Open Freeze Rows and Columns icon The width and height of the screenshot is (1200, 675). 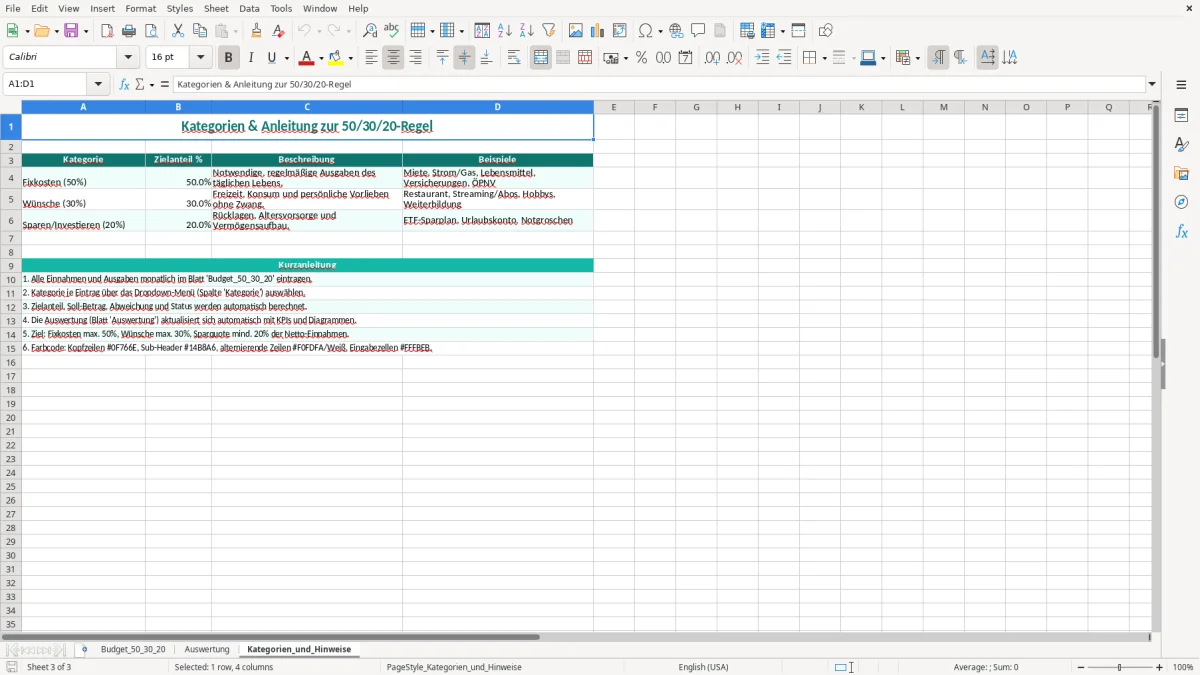pyautogui.click(x=769, y=31)
